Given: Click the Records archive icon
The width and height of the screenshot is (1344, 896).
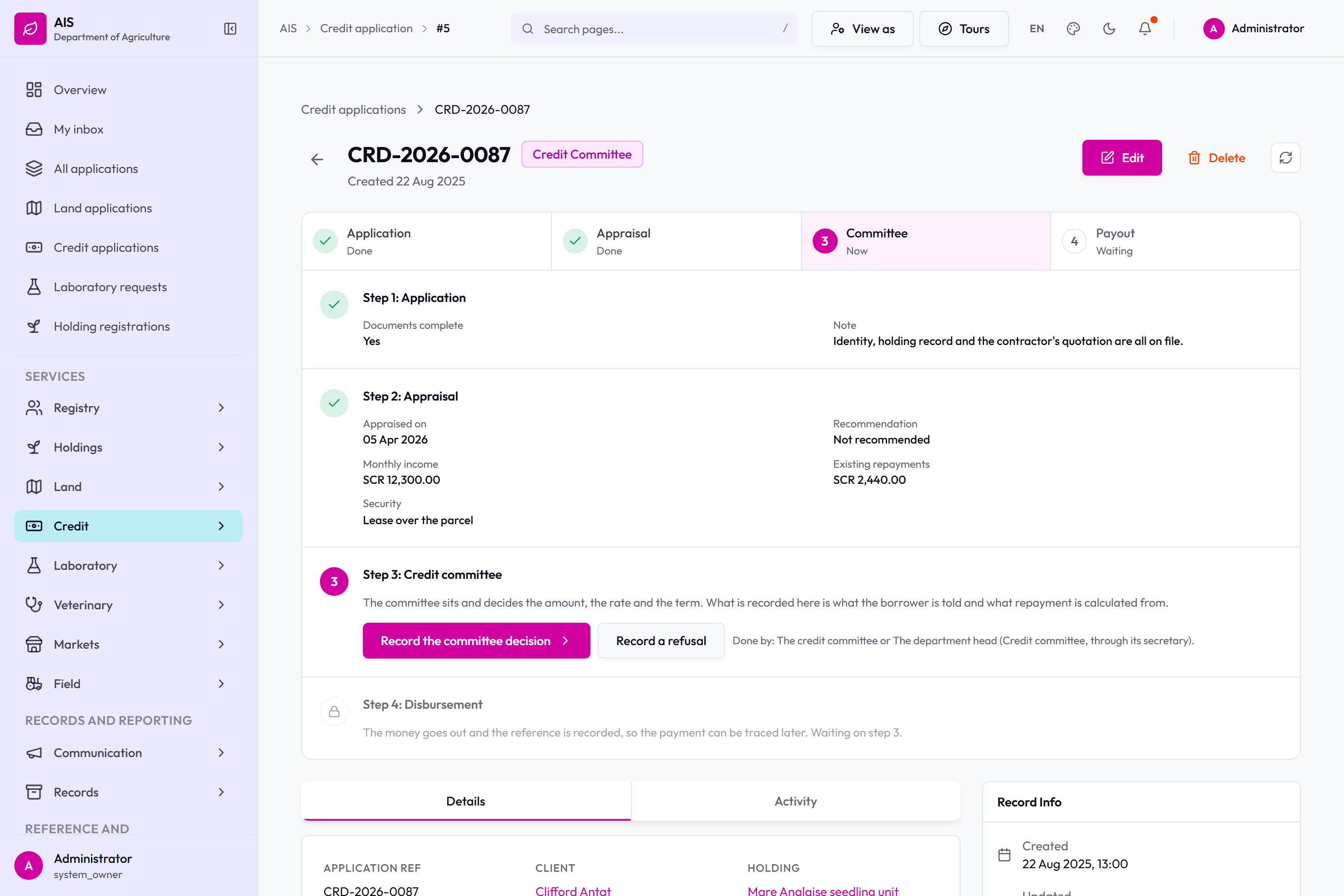Looking at the screenshot, I should pyautogui.click(x=34, y=793).
